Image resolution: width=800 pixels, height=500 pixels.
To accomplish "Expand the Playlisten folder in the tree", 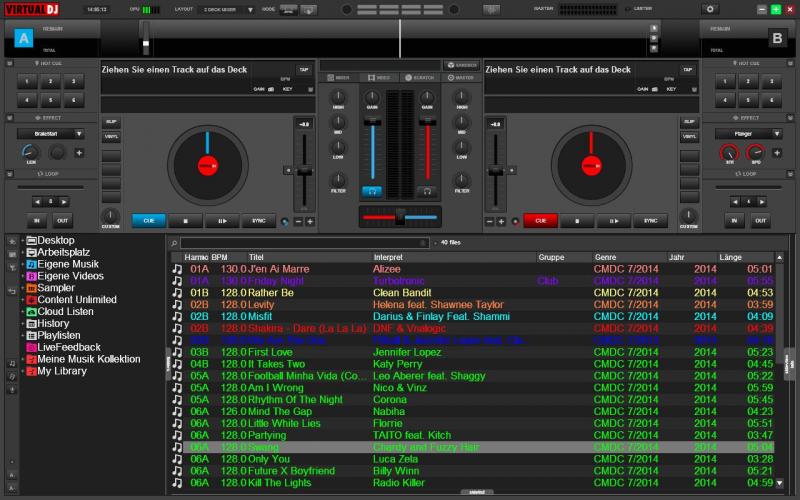I will click(x=23, y=336).
